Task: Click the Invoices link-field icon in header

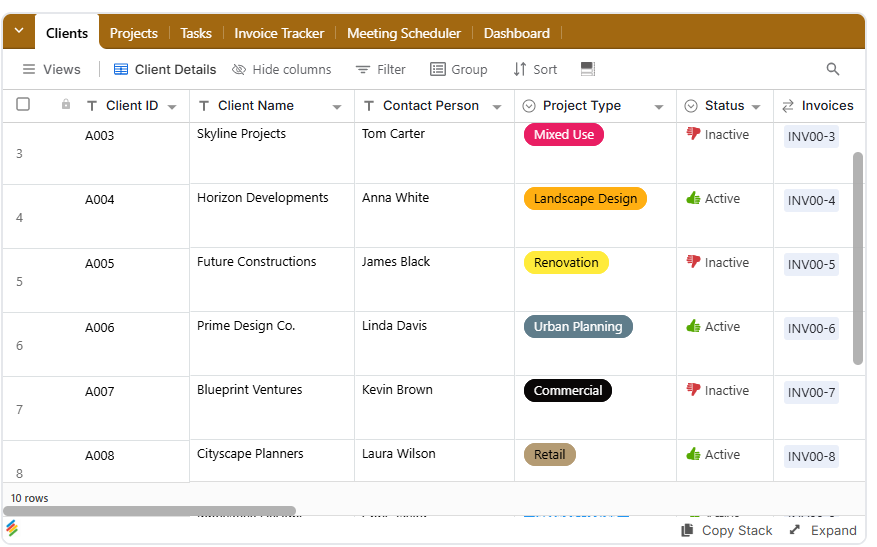Action: [x=788, y=106]
